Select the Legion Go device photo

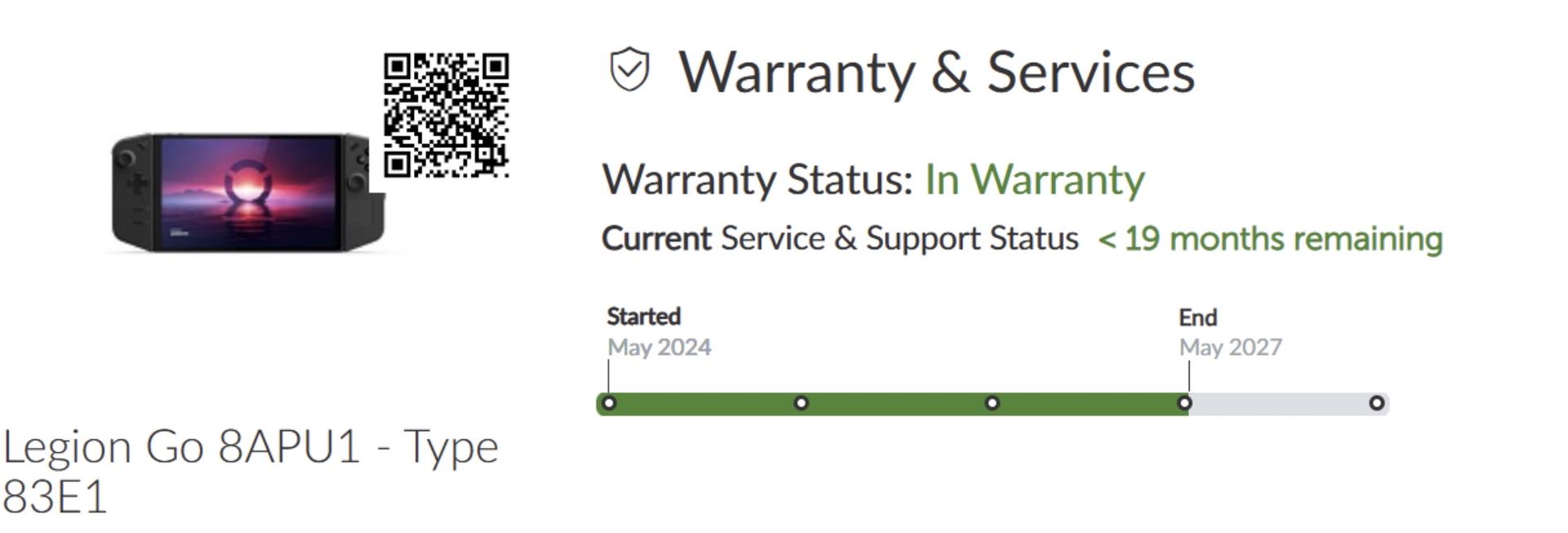tap(248, 193)
